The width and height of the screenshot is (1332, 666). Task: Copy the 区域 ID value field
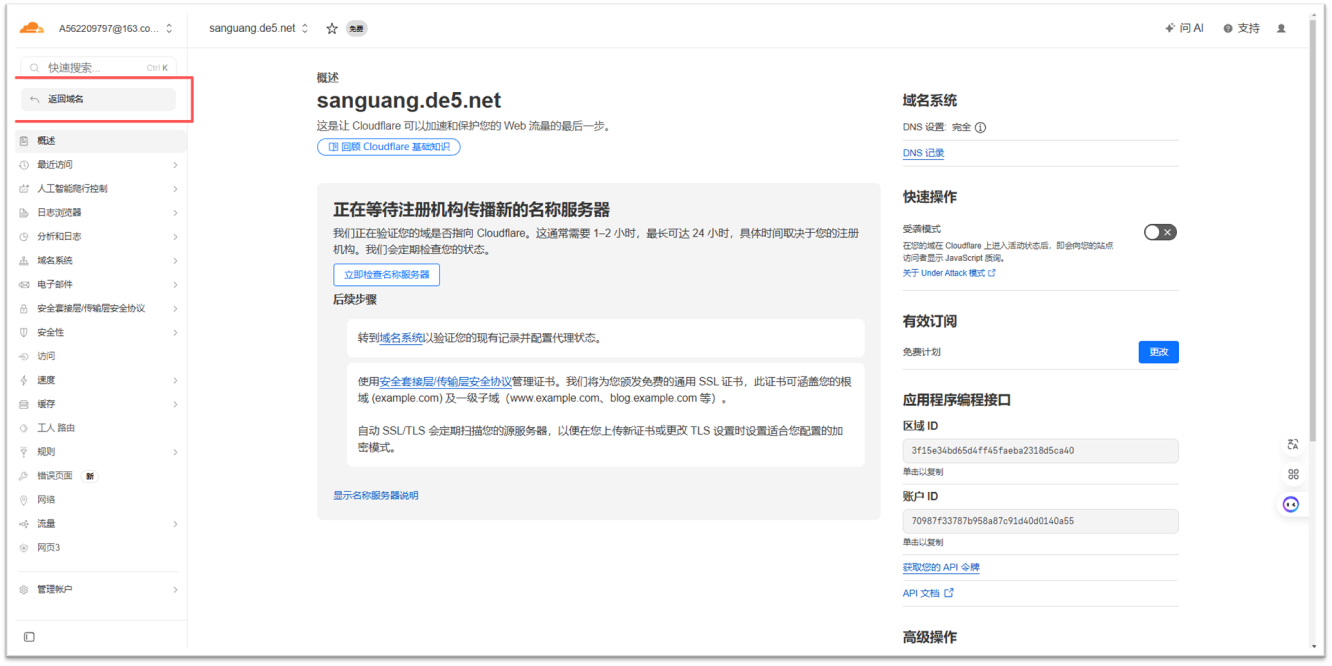tap(1040, 451)
